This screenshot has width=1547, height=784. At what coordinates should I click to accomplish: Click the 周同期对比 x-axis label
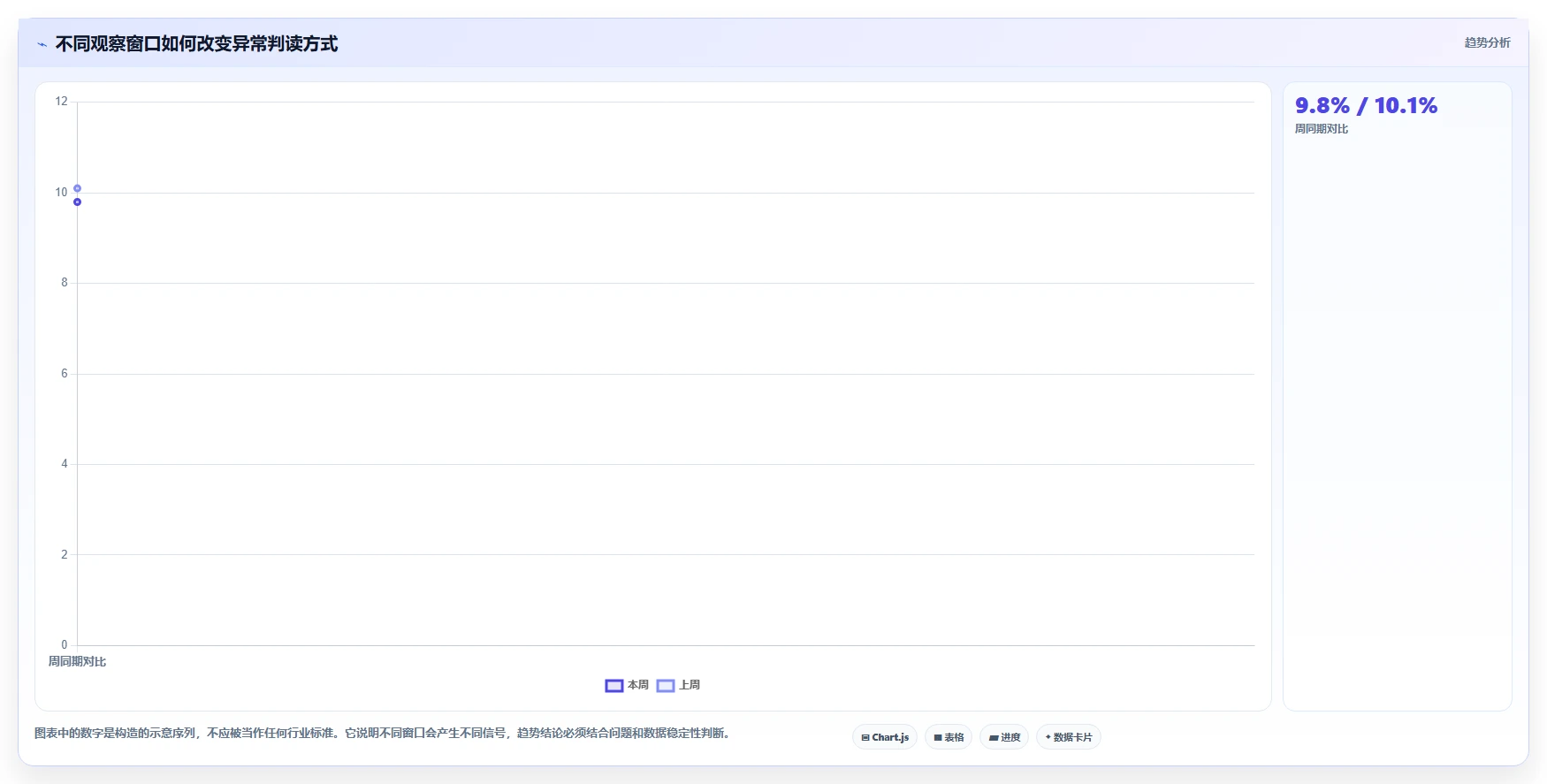pyautogui.click(x=77, y=661)
